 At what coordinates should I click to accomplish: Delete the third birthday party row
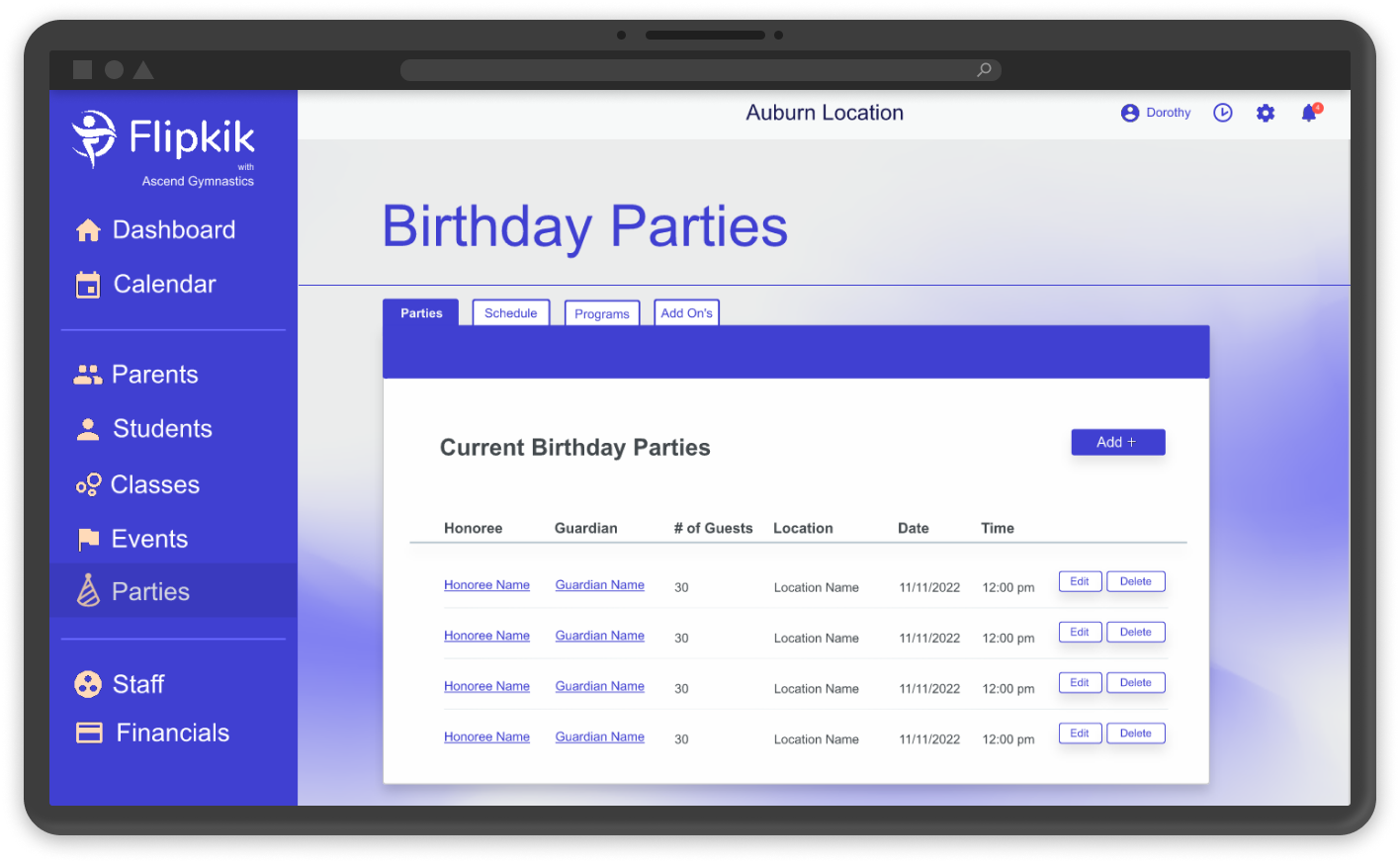click(x=1136, y=682)
